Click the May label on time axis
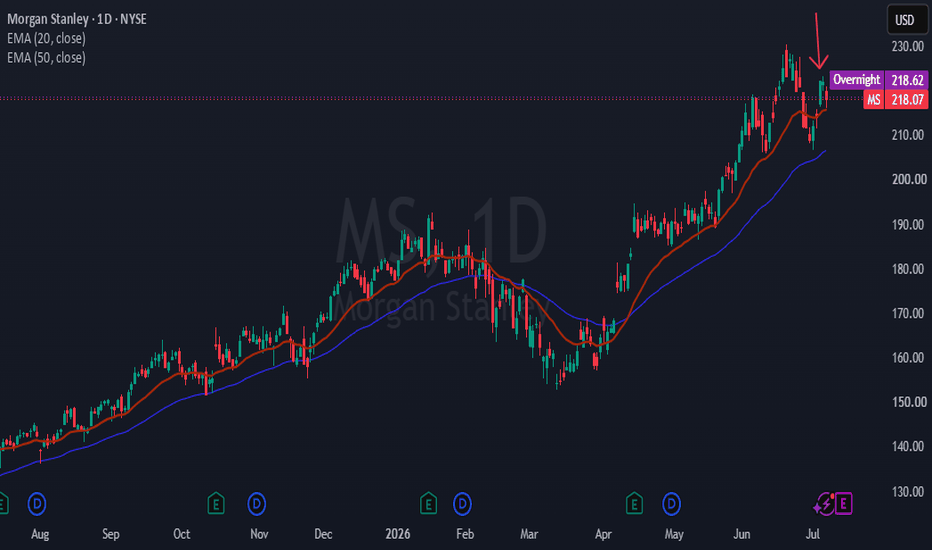Screen dimensions: 932x550 [x=674, y=534]
